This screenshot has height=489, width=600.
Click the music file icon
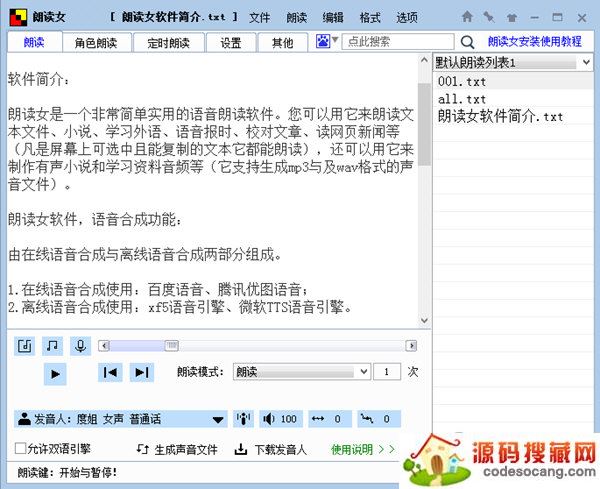click(25, 346)
